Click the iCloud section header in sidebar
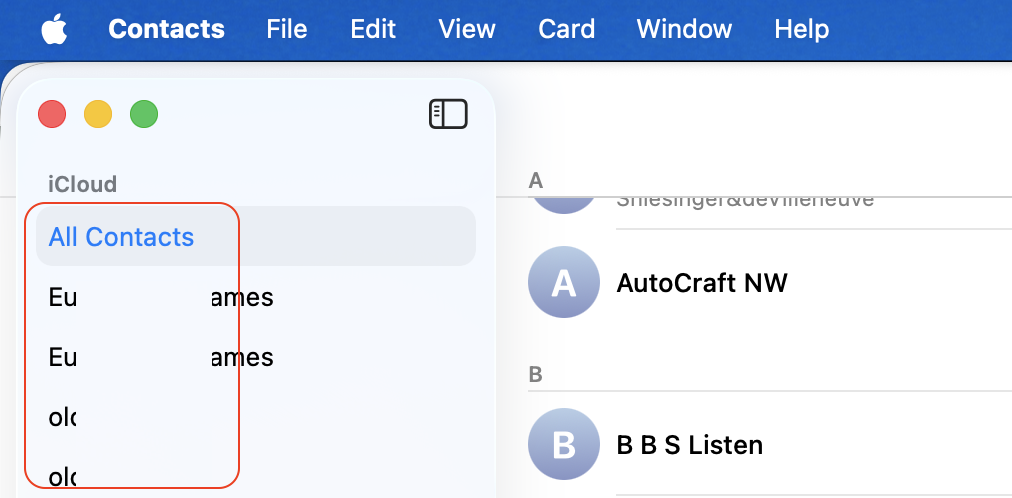Viewport: 1012px width, 498px height. [x=83, y=184]
